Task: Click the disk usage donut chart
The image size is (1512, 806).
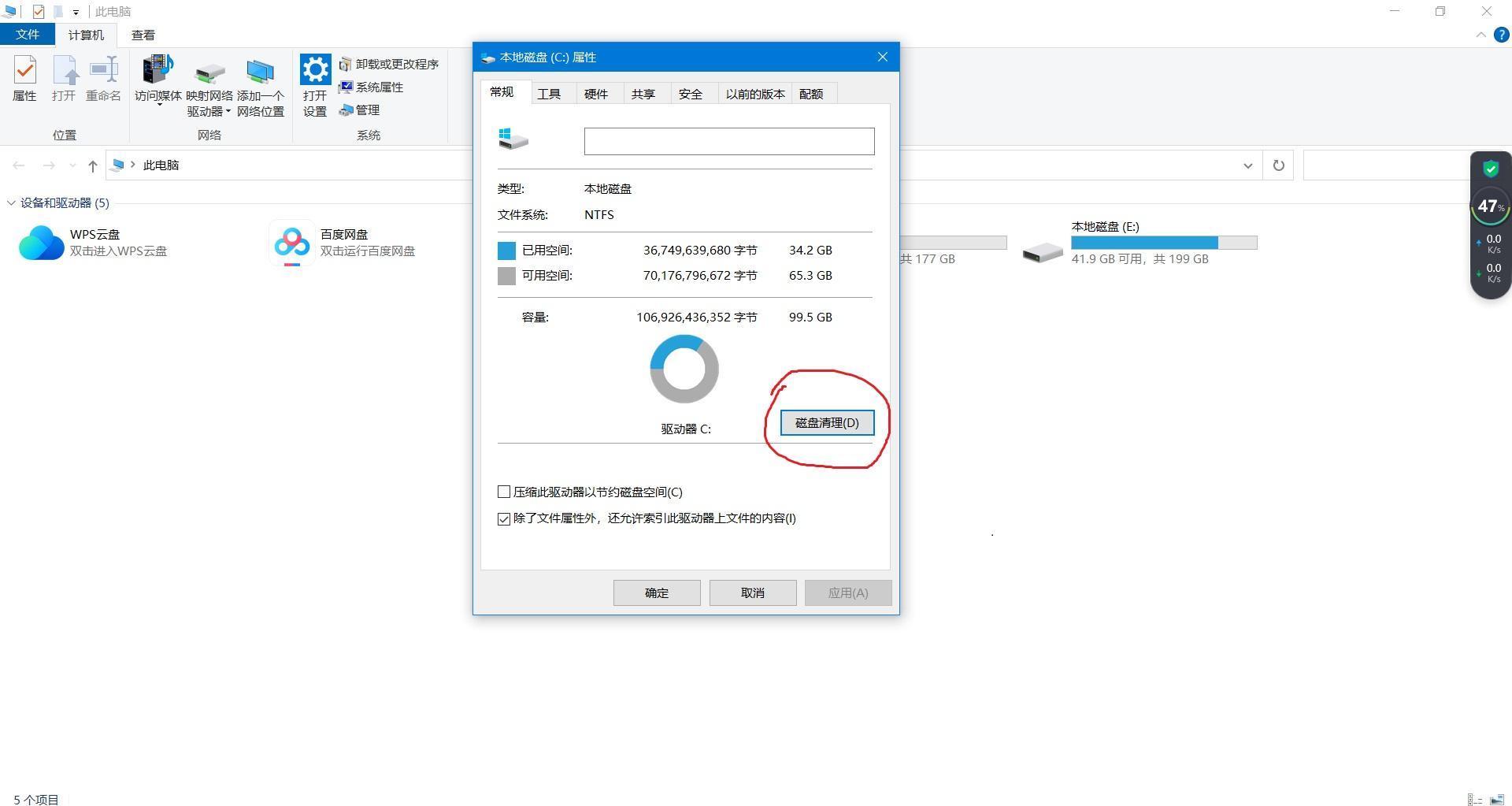Action: [684, 369]
